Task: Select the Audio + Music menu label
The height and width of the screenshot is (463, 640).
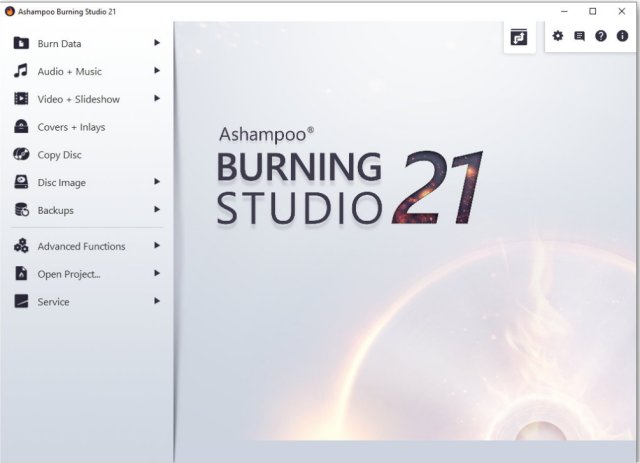Action: pyautogui.click(x=69, y=71)
